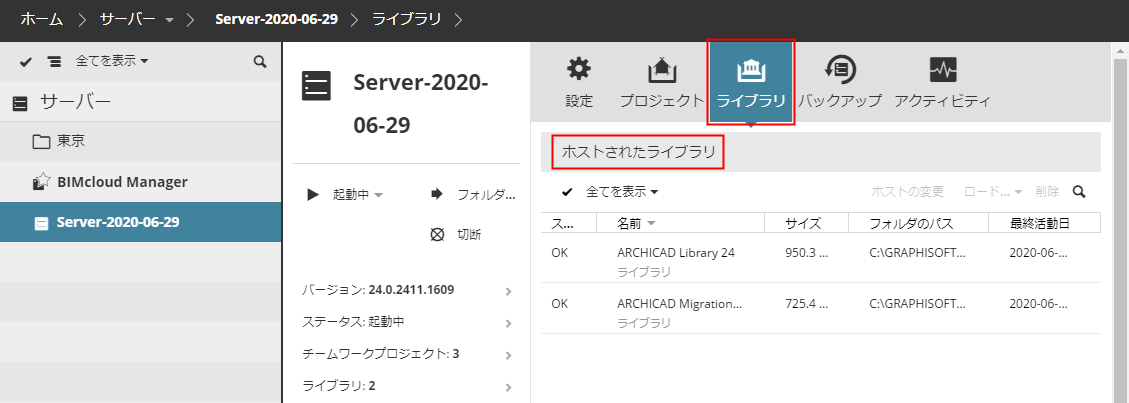Click サーバー breadcrumb link
This screenshot has height=403, width=1129.
[x=127, y=19]
